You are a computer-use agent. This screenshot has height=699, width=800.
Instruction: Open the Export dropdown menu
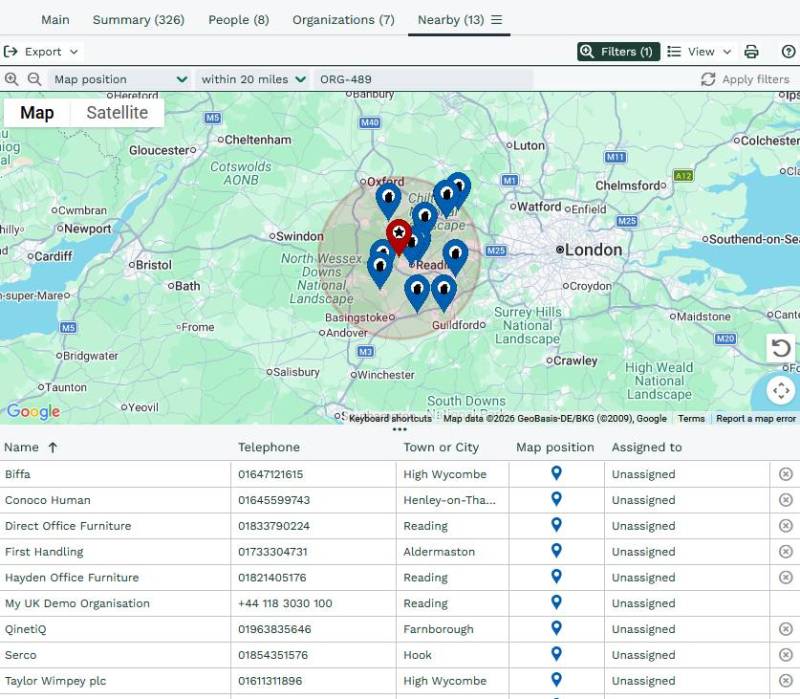coord(42,52)
